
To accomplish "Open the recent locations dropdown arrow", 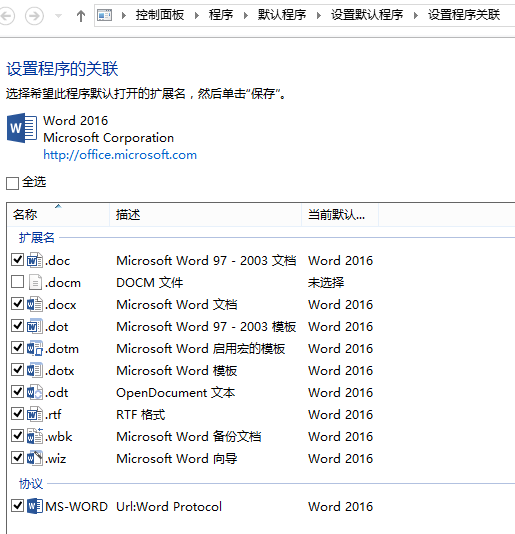I will coord(59,16).
